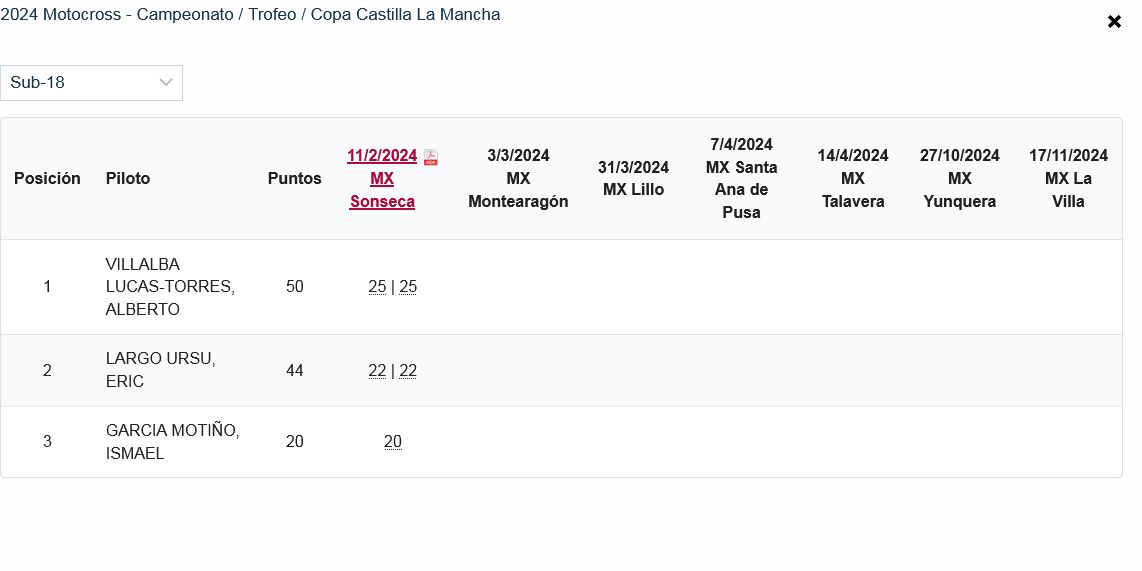1142x571 pixels.
Task: Select pilot Largo Ursu, Eric
Action: (160, 370)
